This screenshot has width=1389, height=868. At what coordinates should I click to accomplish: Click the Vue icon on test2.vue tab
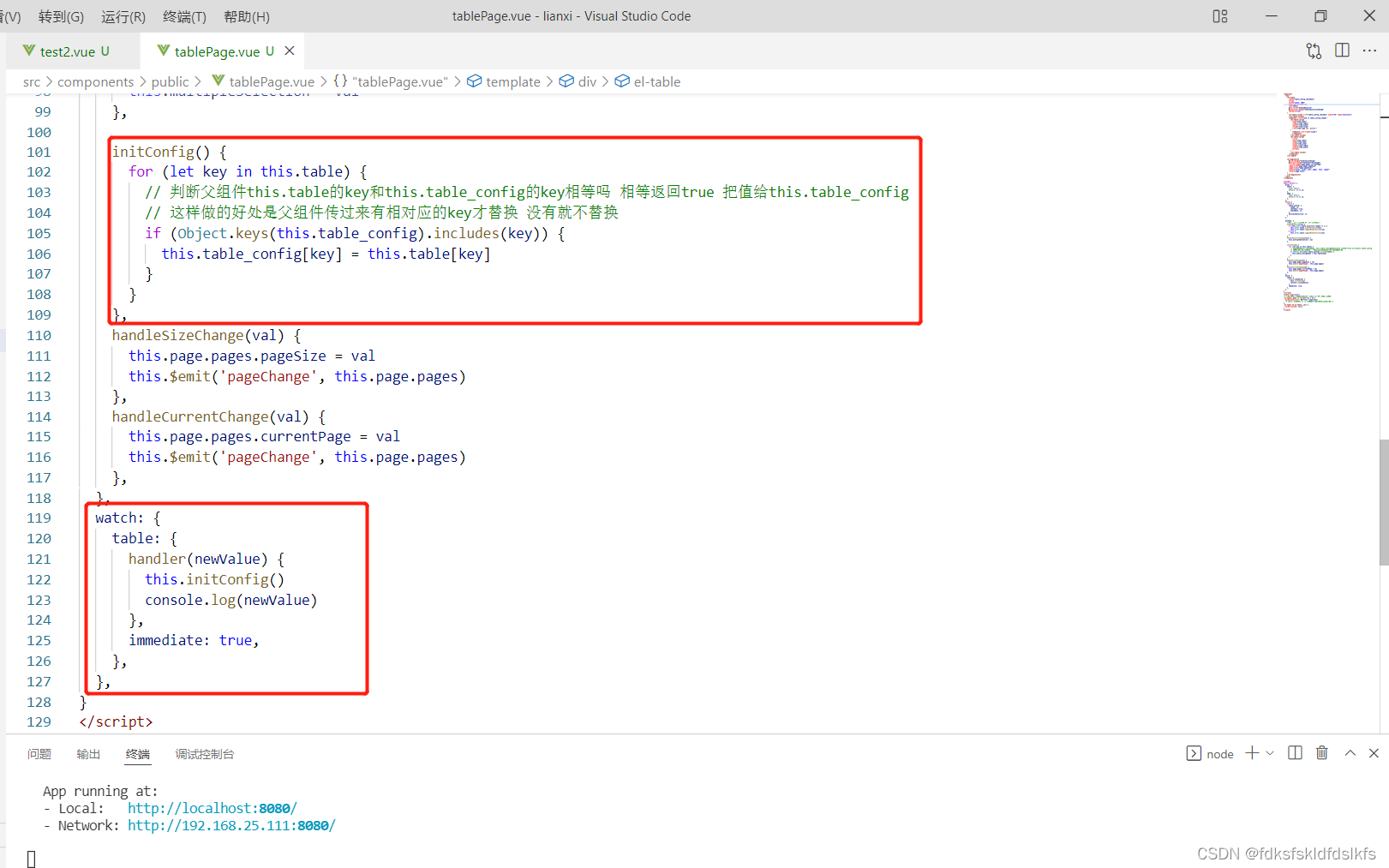(x=29, y=51)
